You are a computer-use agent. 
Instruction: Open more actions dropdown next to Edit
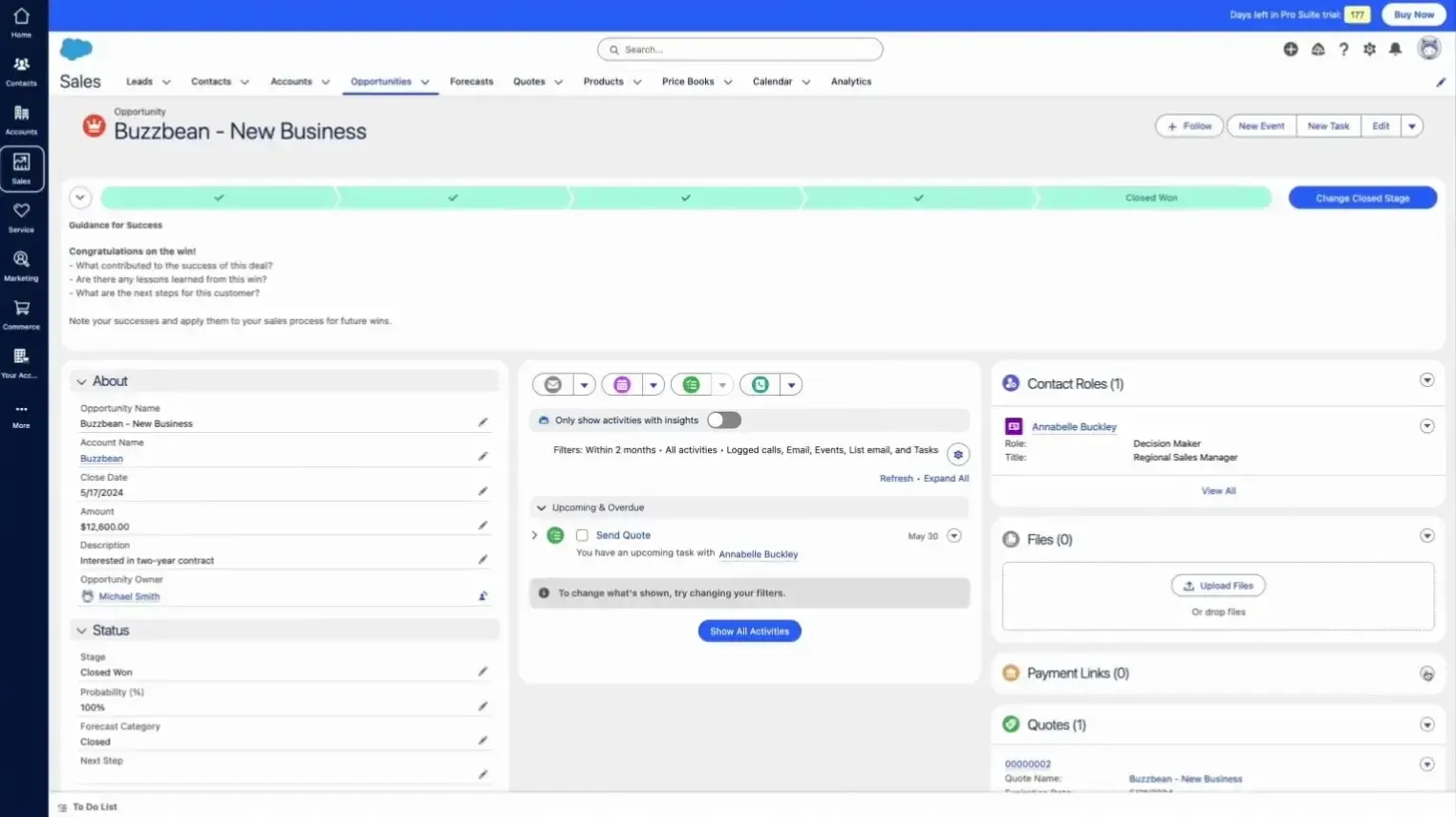[x=1412, y=126]
